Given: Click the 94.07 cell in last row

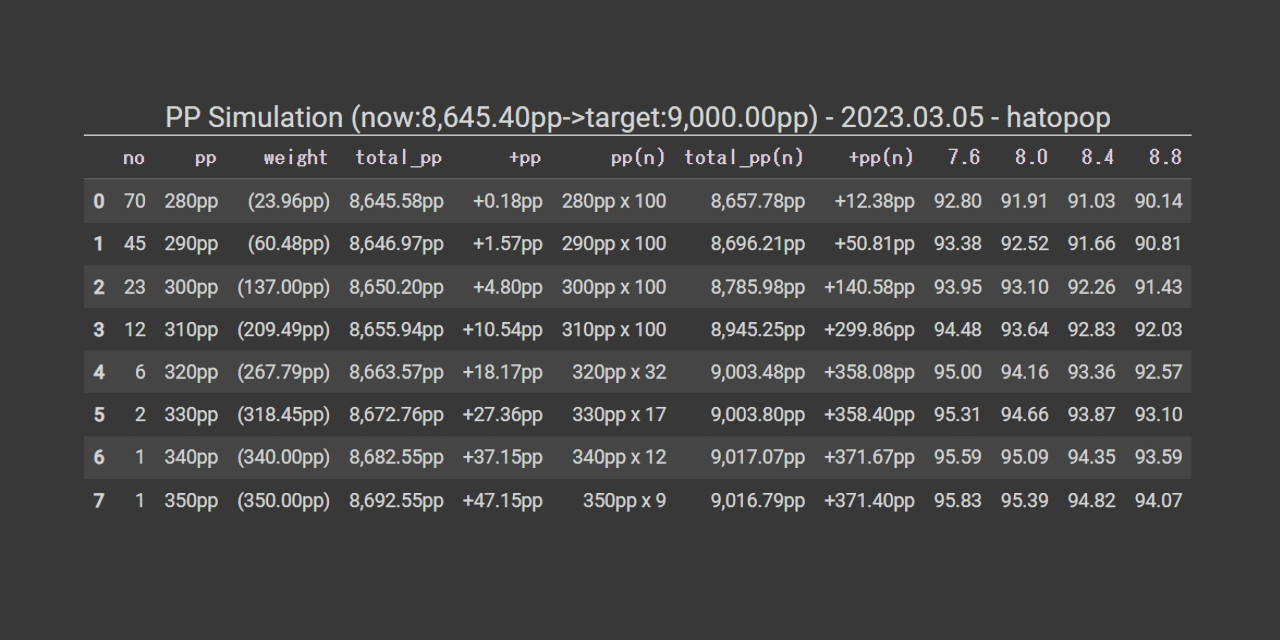Looking at the screenshot, I should [1158, 501].
